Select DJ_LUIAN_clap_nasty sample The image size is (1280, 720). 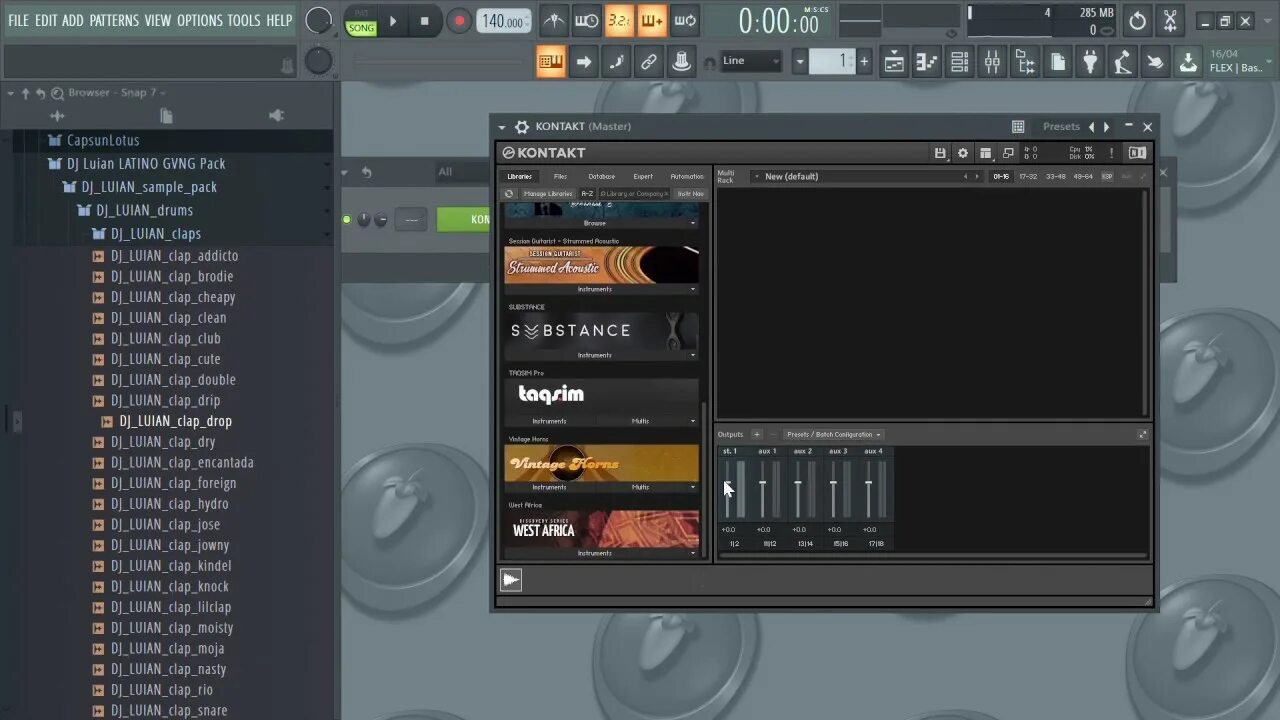pyautogui.click(x=169, y=669)
